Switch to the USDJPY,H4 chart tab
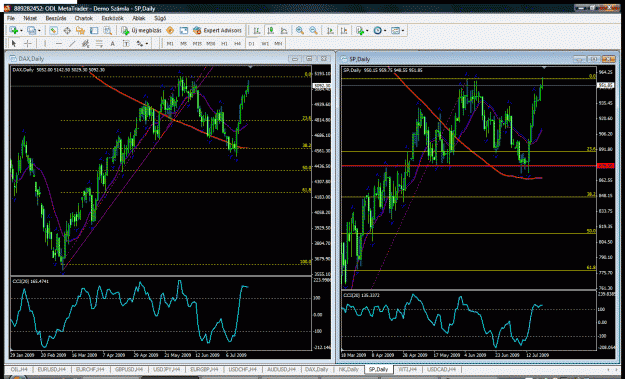 click(167, 369)
